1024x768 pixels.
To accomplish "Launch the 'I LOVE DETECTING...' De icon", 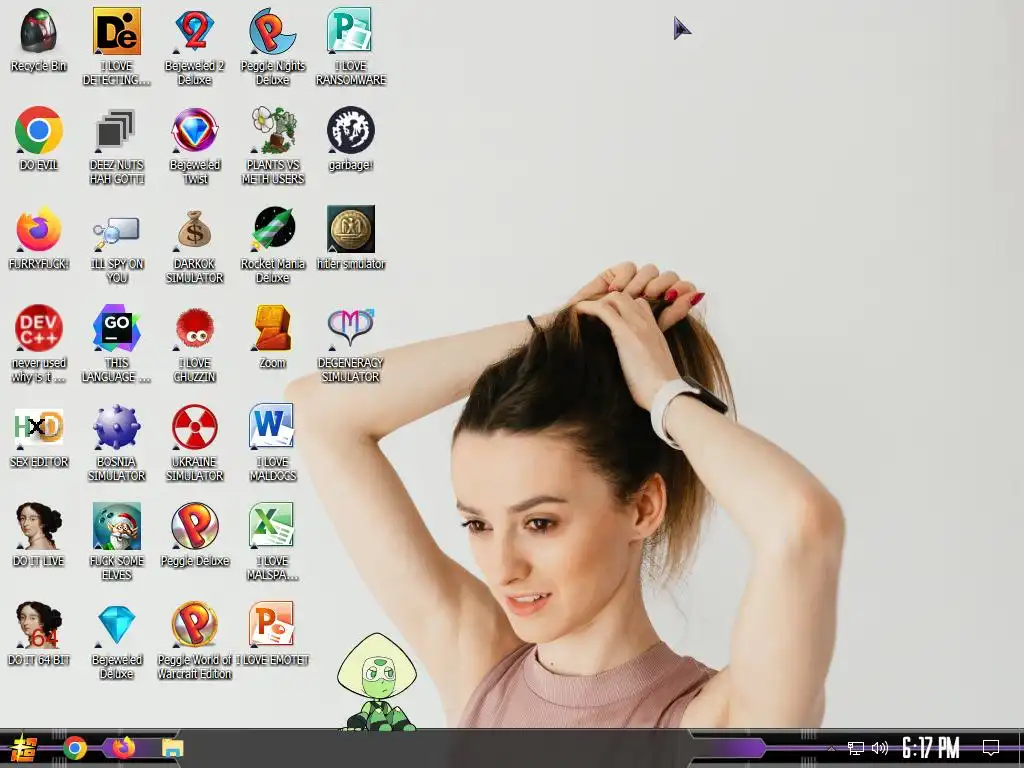I will [116, 31].
